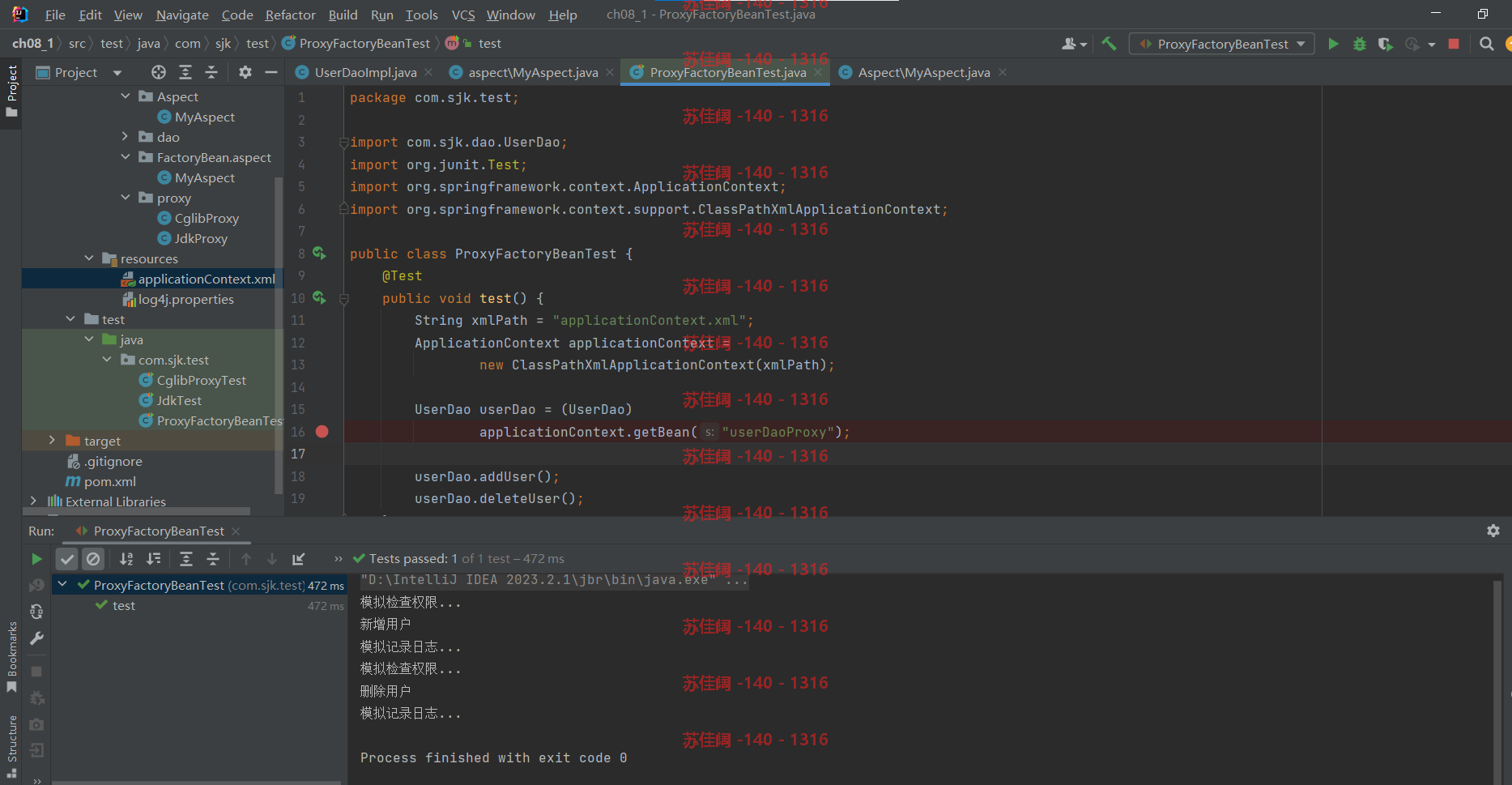The width and height of the screenshot is (1512, 785).
Task: Sort test results alphabetically
Action: 126,559
